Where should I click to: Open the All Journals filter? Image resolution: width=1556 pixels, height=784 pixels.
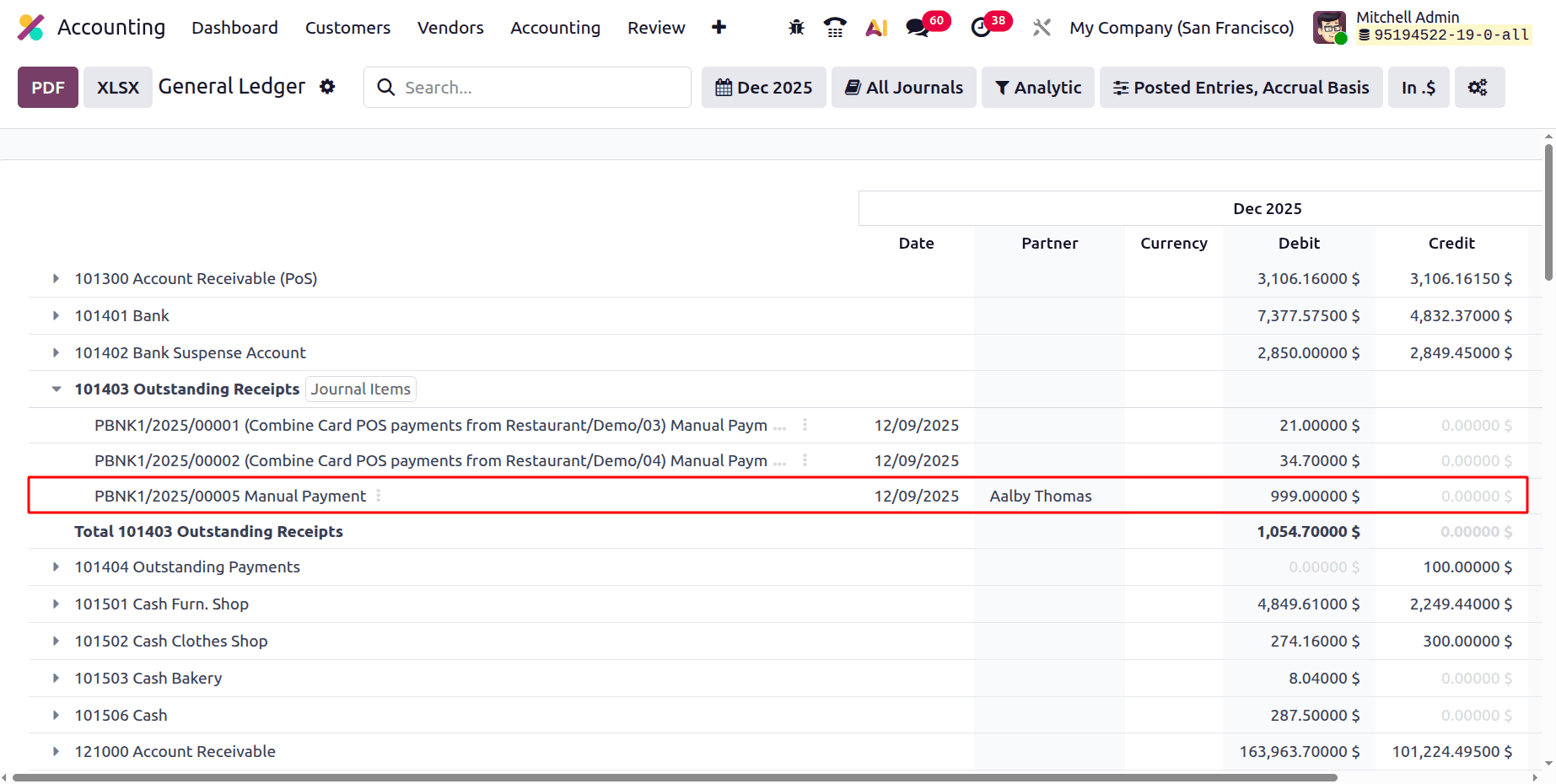pos(904,87)
